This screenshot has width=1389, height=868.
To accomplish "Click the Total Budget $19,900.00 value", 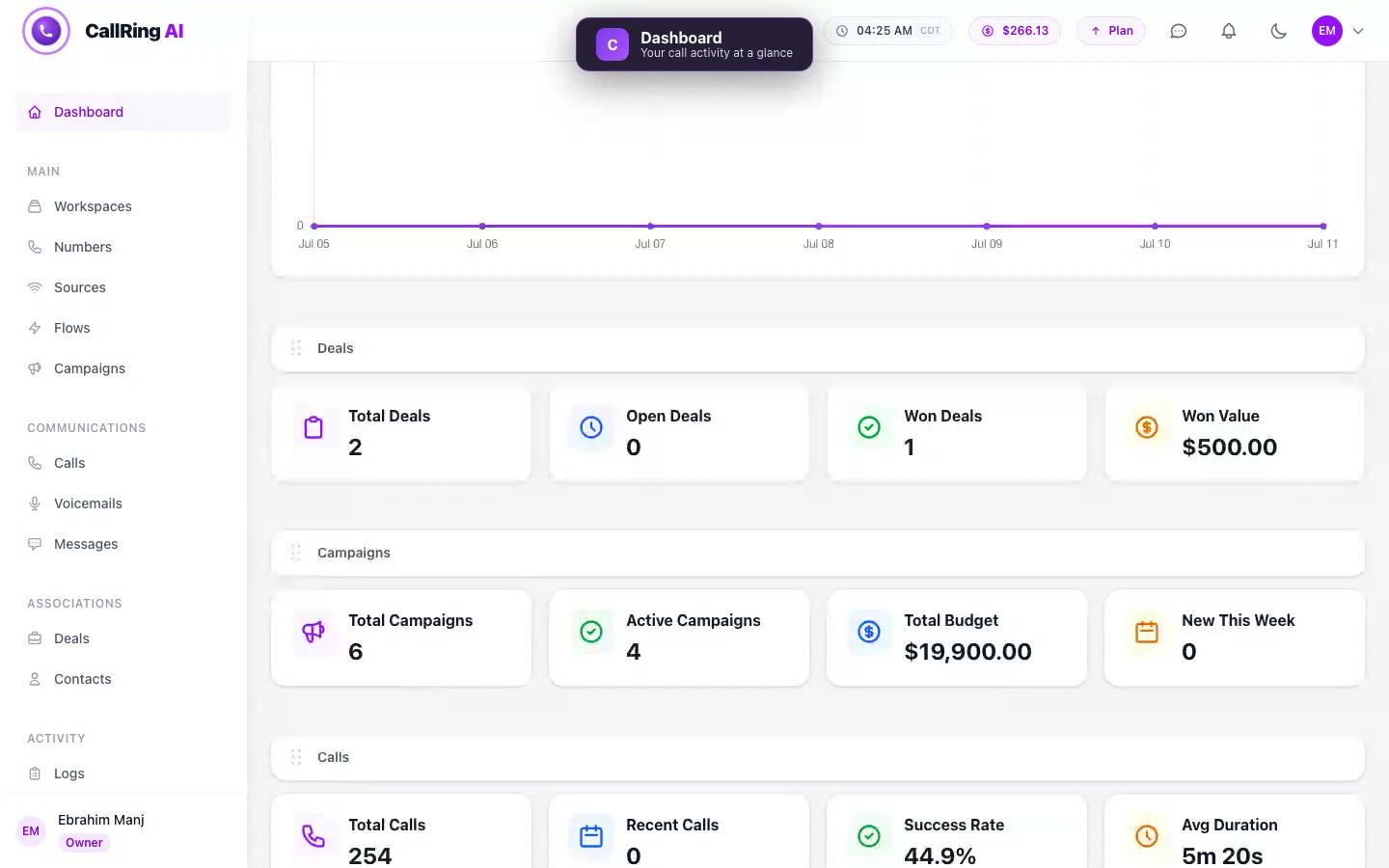I will click(967, 652).
